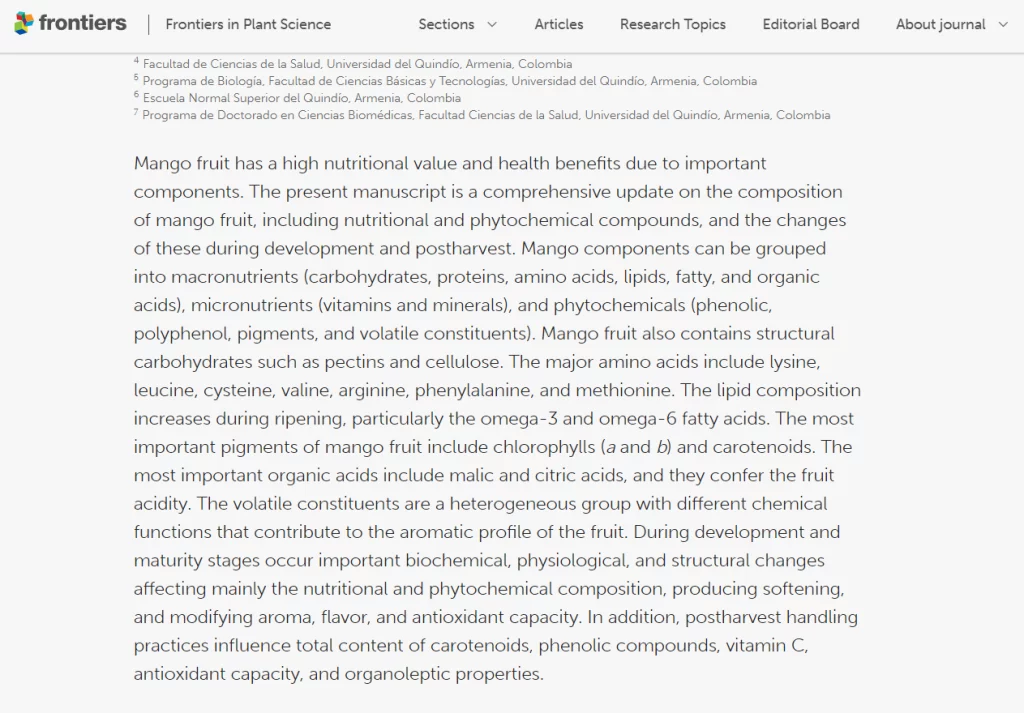
Task: Click the italic "a" after chlorophylls
Action: click(610, 447)
